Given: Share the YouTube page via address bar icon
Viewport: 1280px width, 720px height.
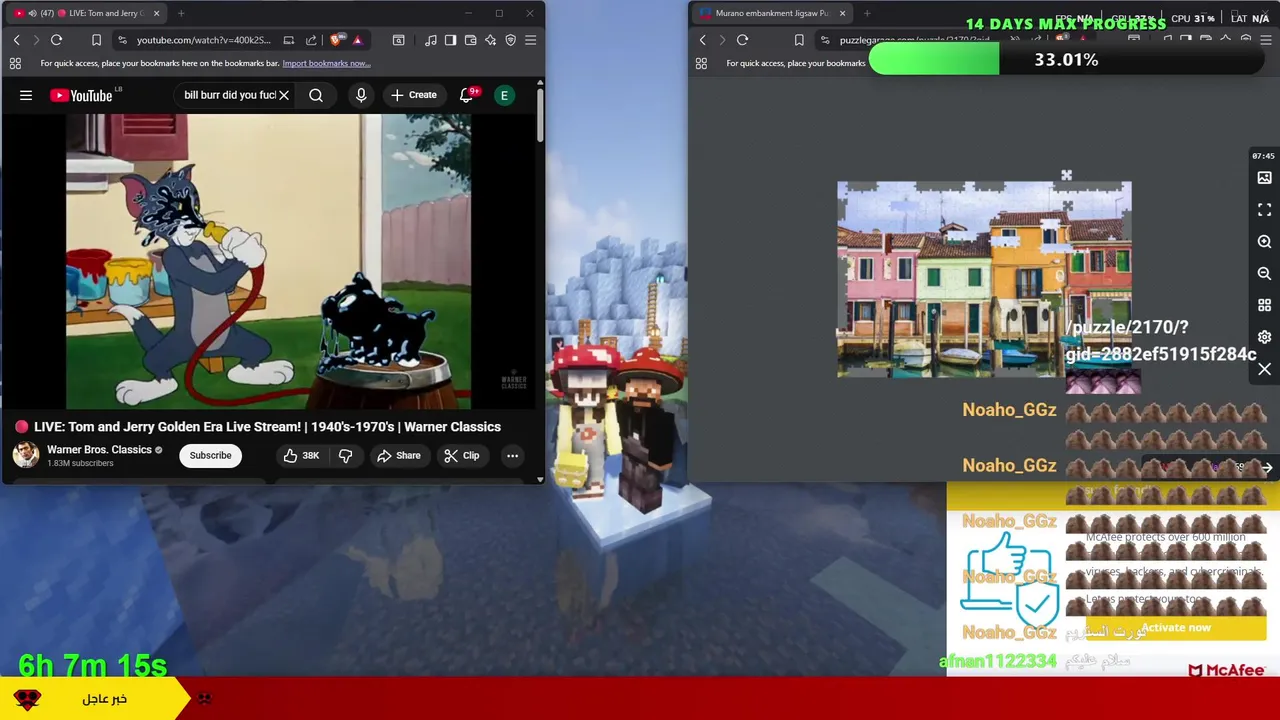Looking at the screenshot, I should click(311, 40).
